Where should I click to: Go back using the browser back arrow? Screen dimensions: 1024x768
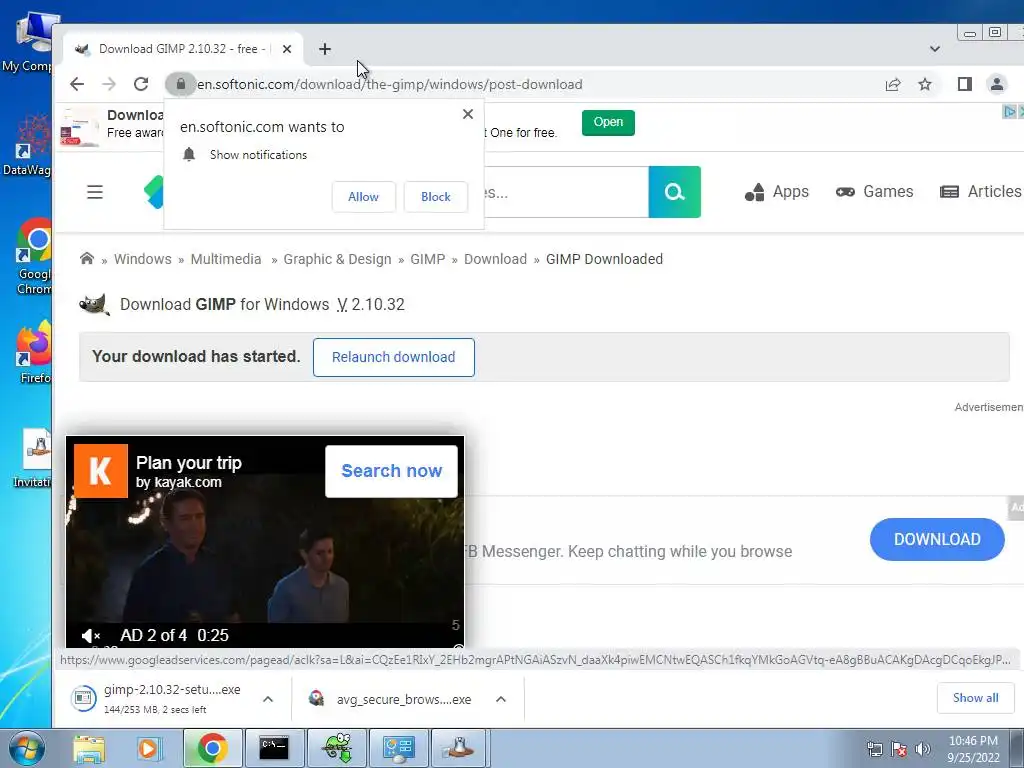77,84
